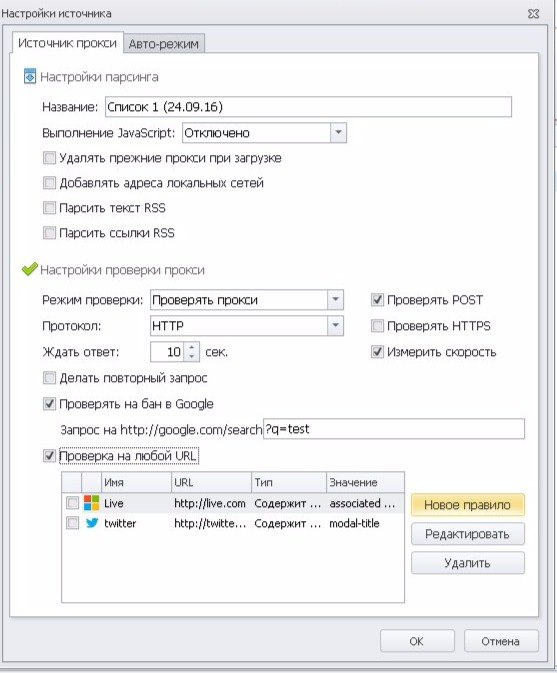Click the Редактировать button
Screen dimensions: 557x673
[468, 534]
